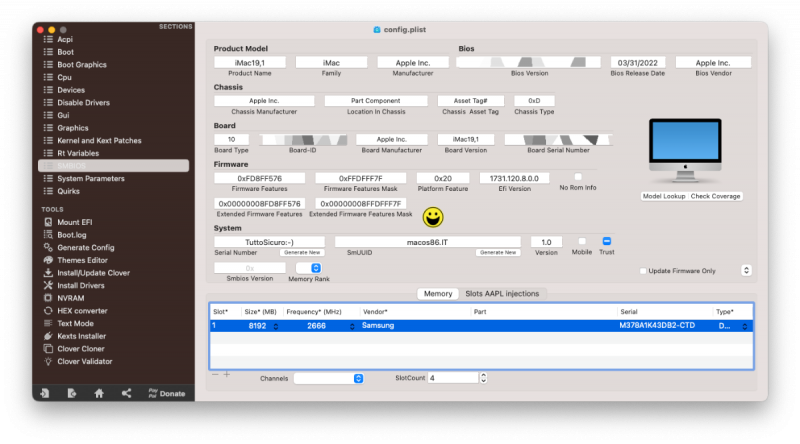800x444 pixels.
Task: Click the Efi Version field
Action: [x=514, y=178]
